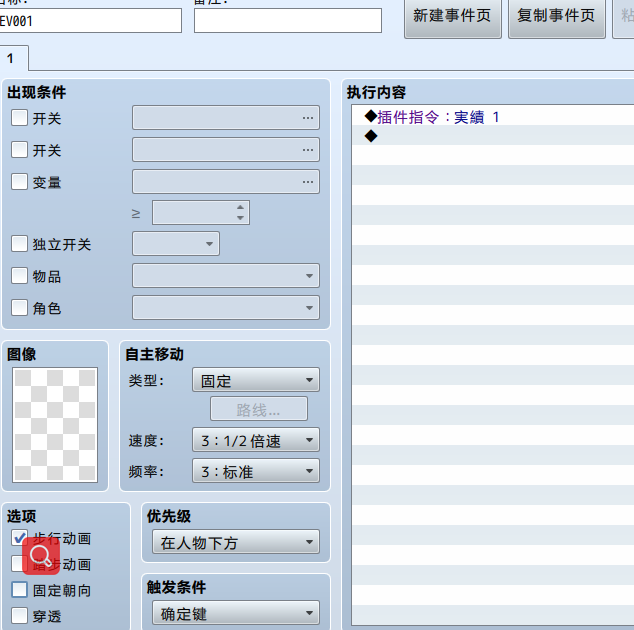634x630 pixels.
Task: Check the 独立开关 condition checkbox
Action: [x=19, y=244]
